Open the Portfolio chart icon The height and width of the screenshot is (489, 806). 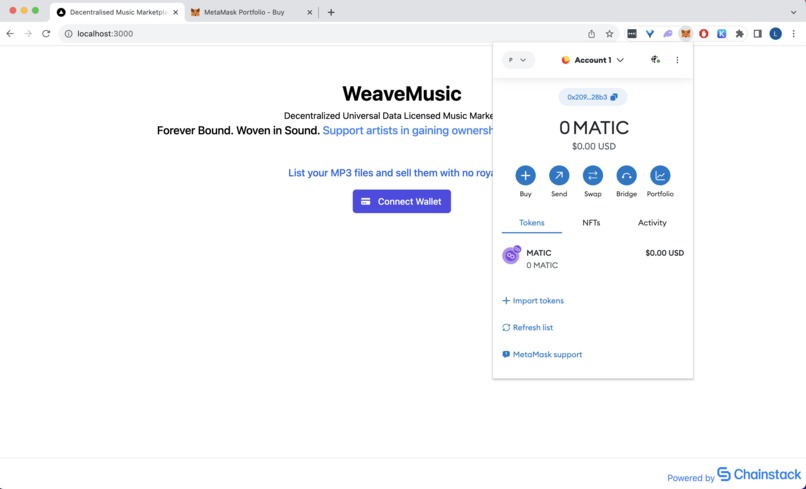pyautogui.click(x=660, y=175)
